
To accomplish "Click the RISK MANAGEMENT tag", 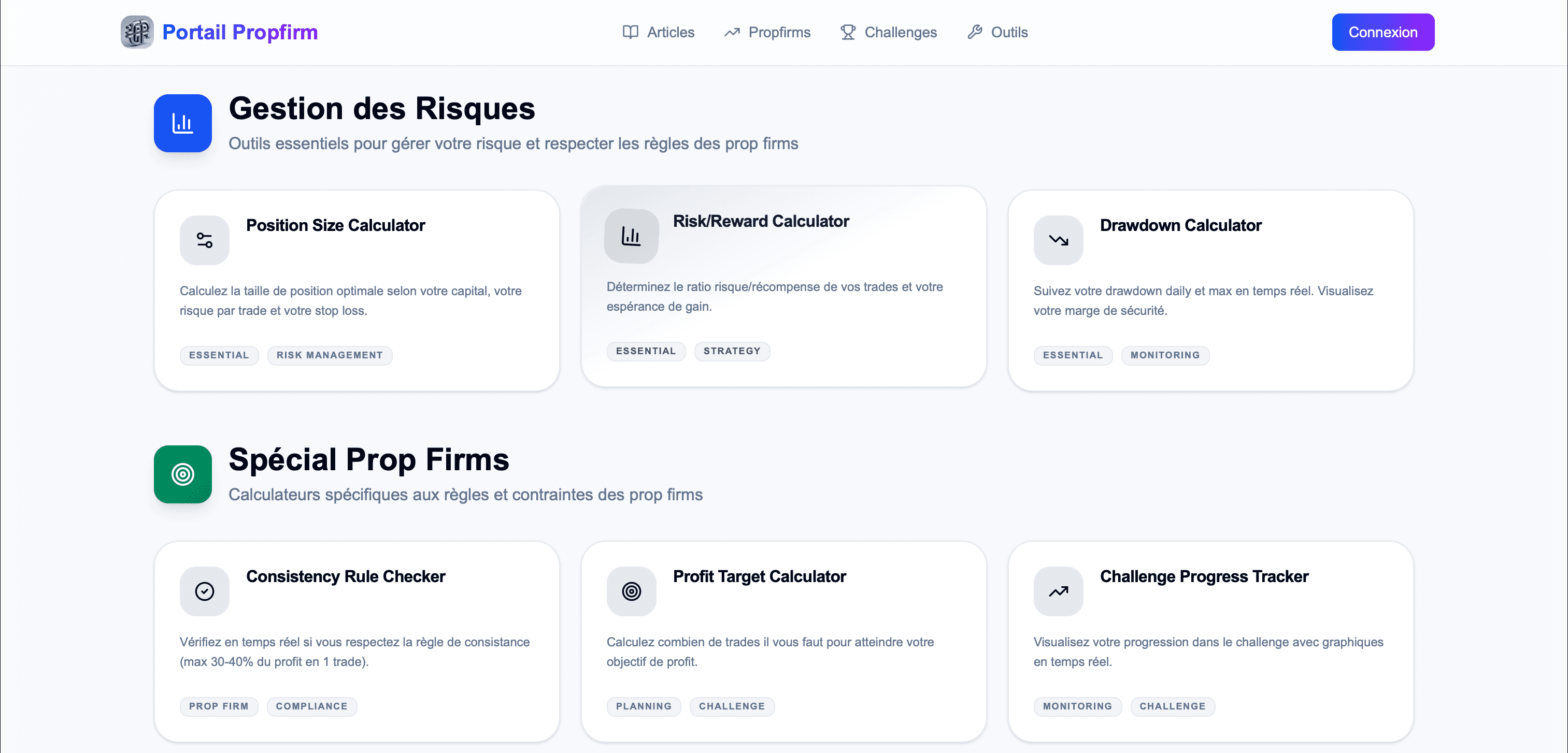I will click(330, 355).
